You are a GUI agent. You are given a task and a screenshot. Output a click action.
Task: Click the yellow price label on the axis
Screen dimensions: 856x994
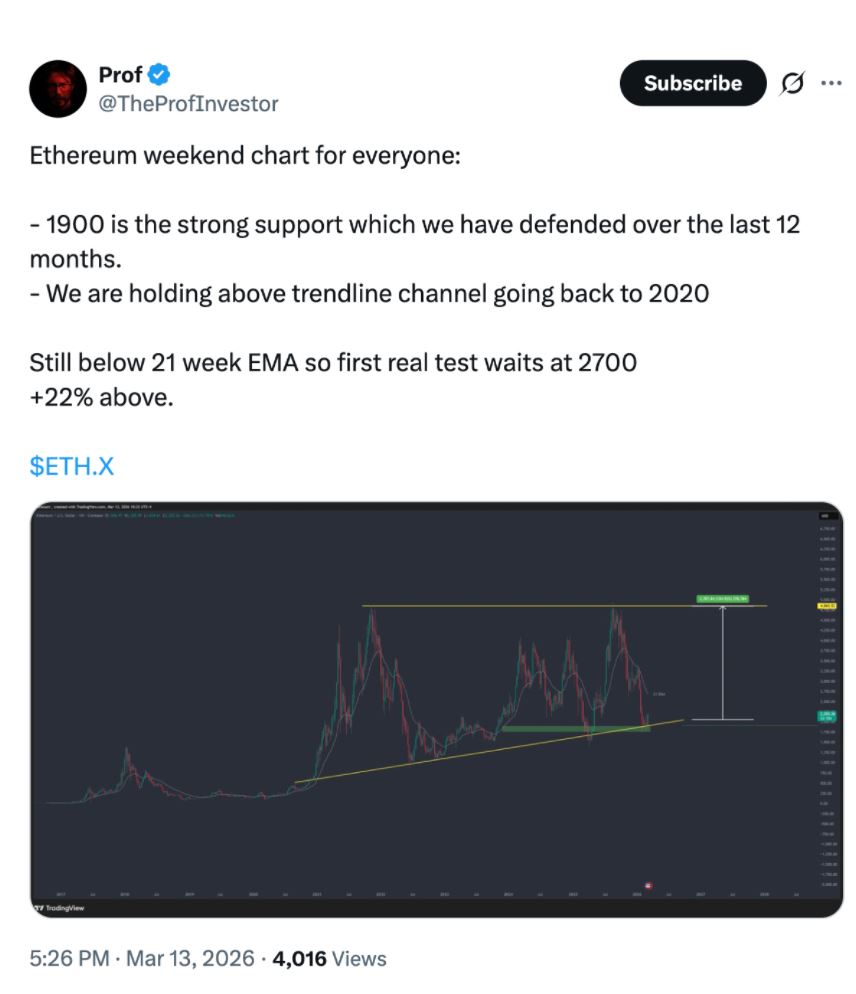[x=827, y=606]
